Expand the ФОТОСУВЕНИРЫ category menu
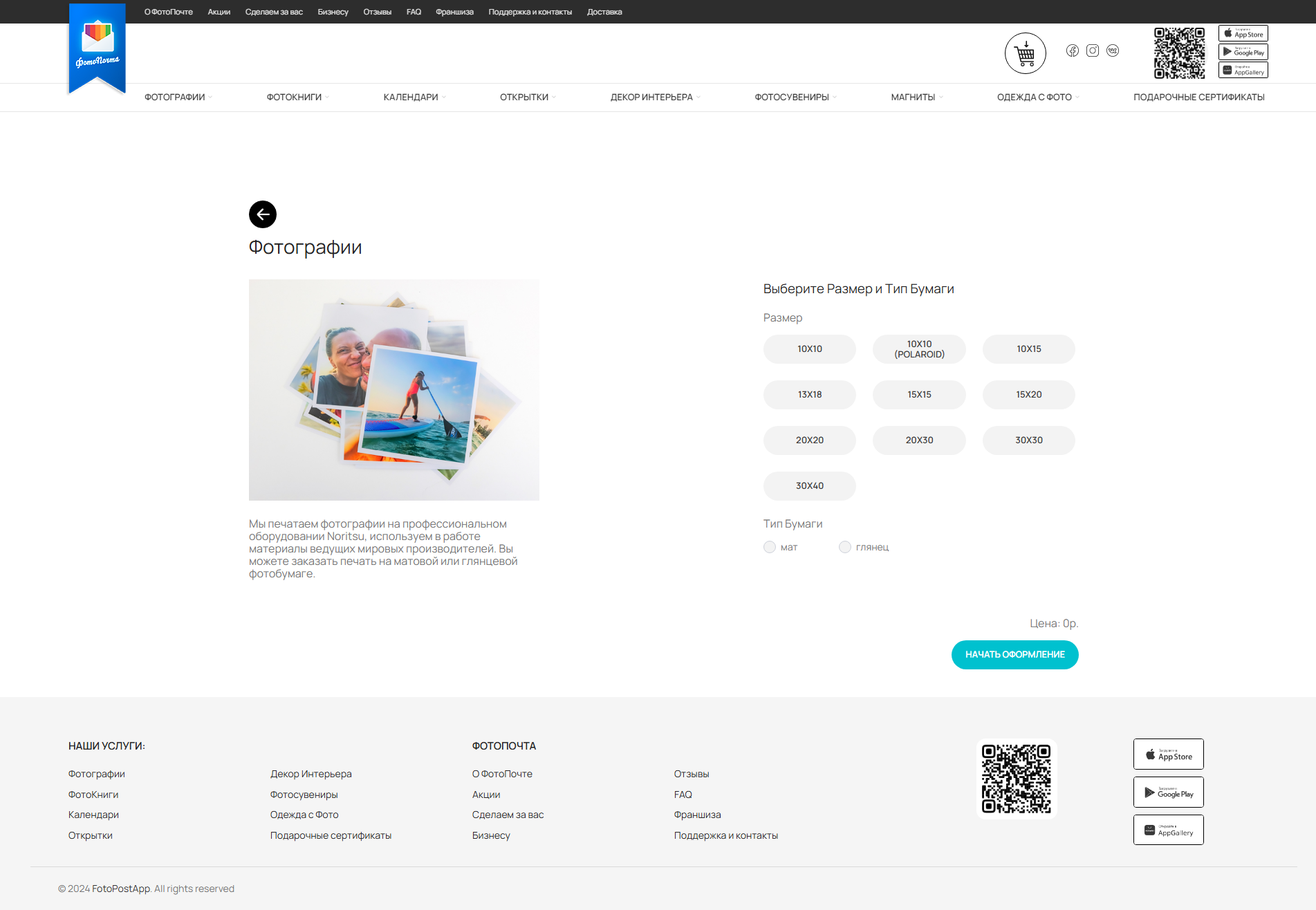This screenshot has height=910, width=1316. pyautogui.click(x=796, y=98)
